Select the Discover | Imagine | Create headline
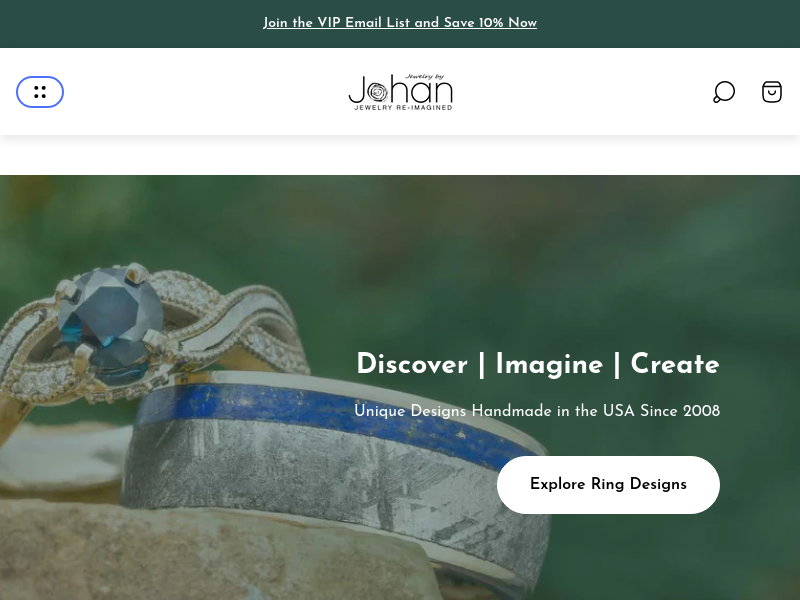This screenshot has height=600, width=800. pyautogui.click(x=538, y=364)
